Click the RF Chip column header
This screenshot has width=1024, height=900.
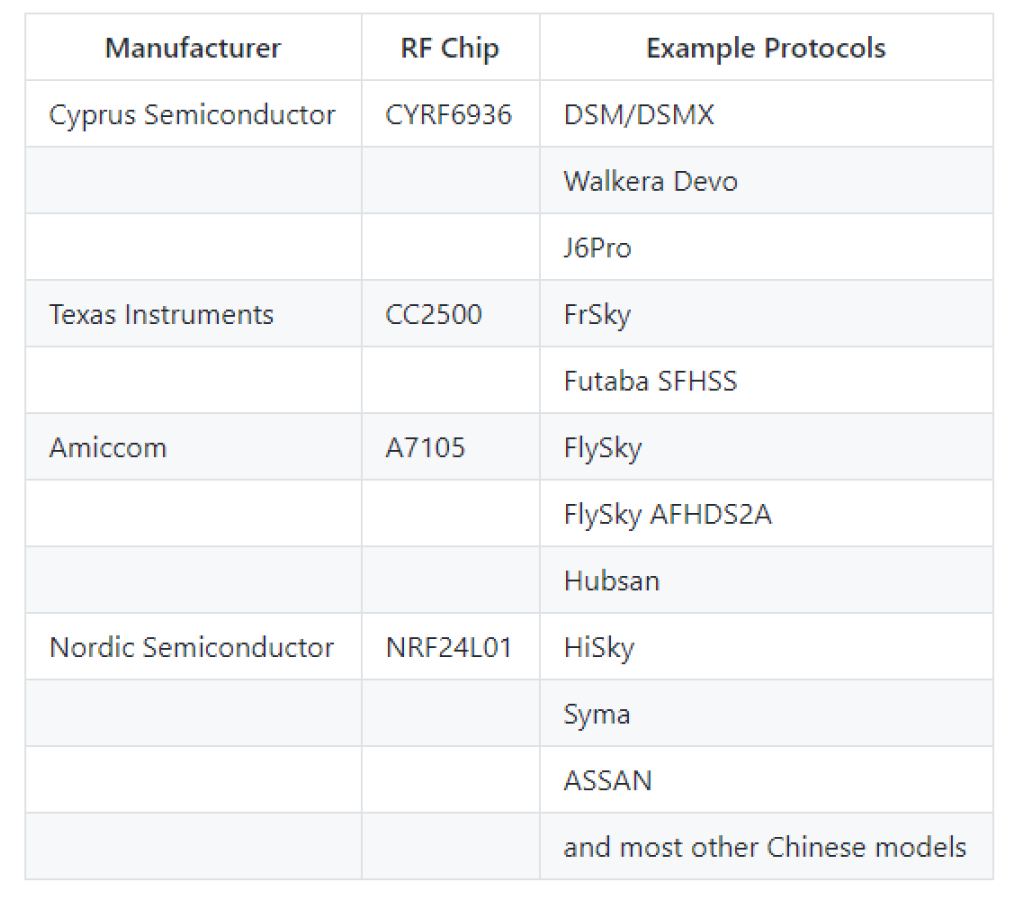(450, 48)
